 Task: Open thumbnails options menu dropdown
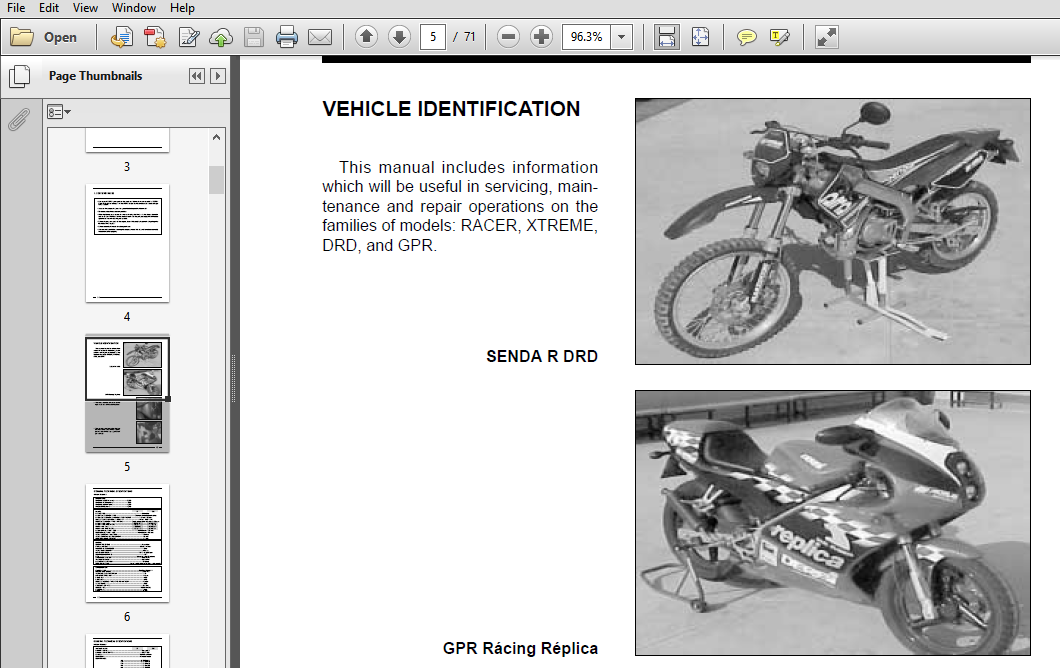pos(59,112)
